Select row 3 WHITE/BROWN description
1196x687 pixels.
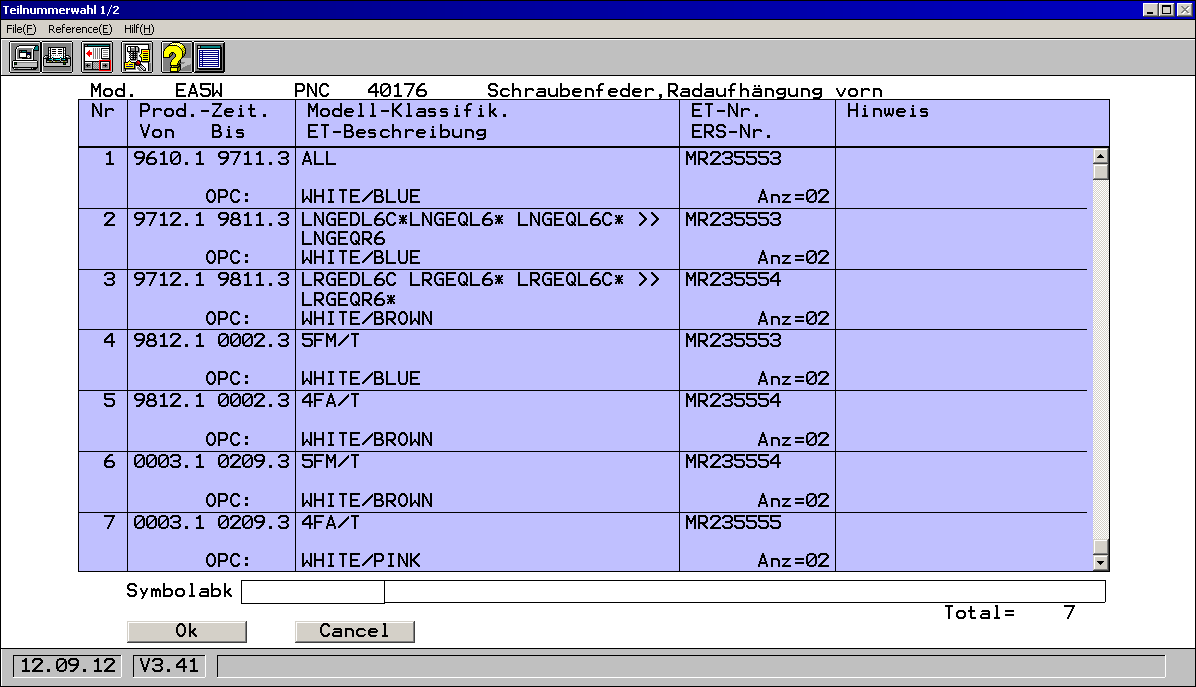coord(367,318)
